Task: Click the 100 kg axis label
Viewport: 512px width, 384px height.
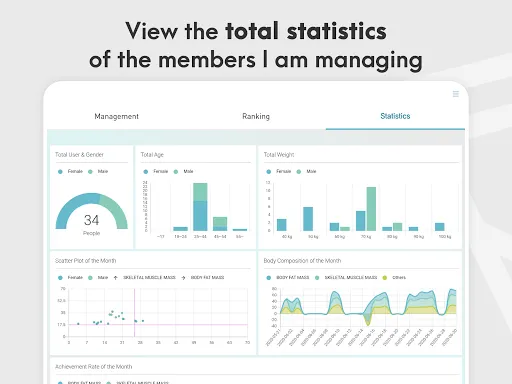Action: tap(445, 237)
